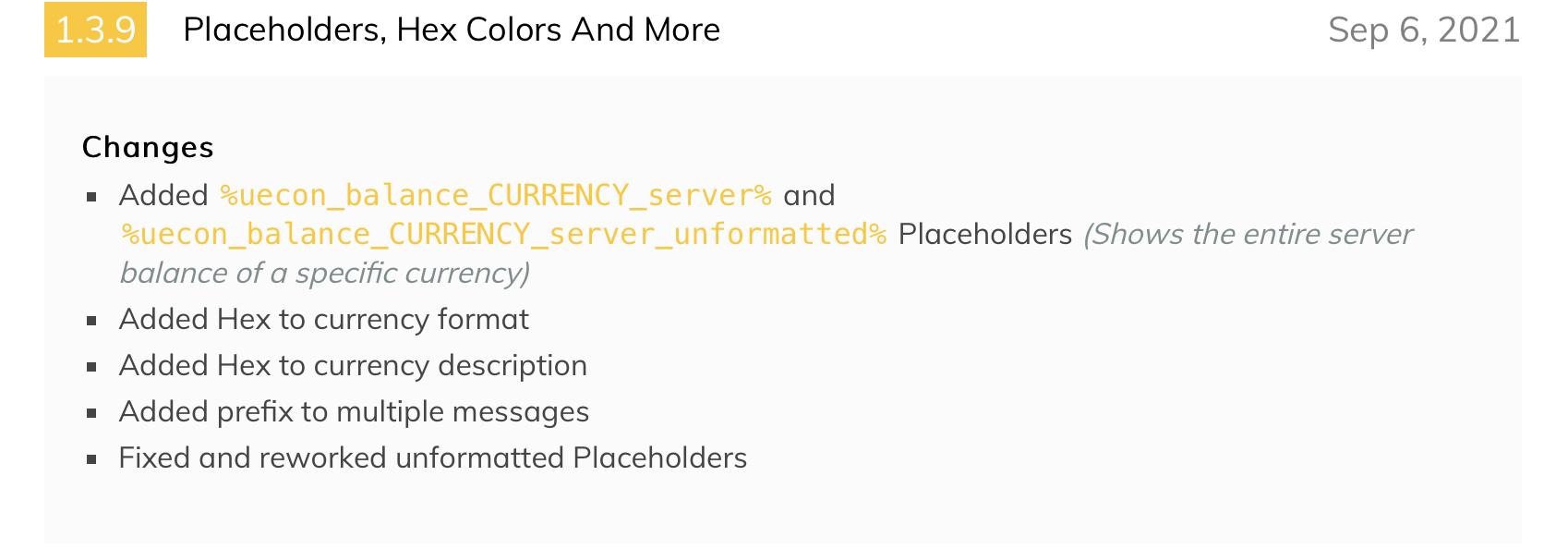Click the word and between placeholder codes
The width and height of the screenshot is (1568, 549).
tap(809, 195)
